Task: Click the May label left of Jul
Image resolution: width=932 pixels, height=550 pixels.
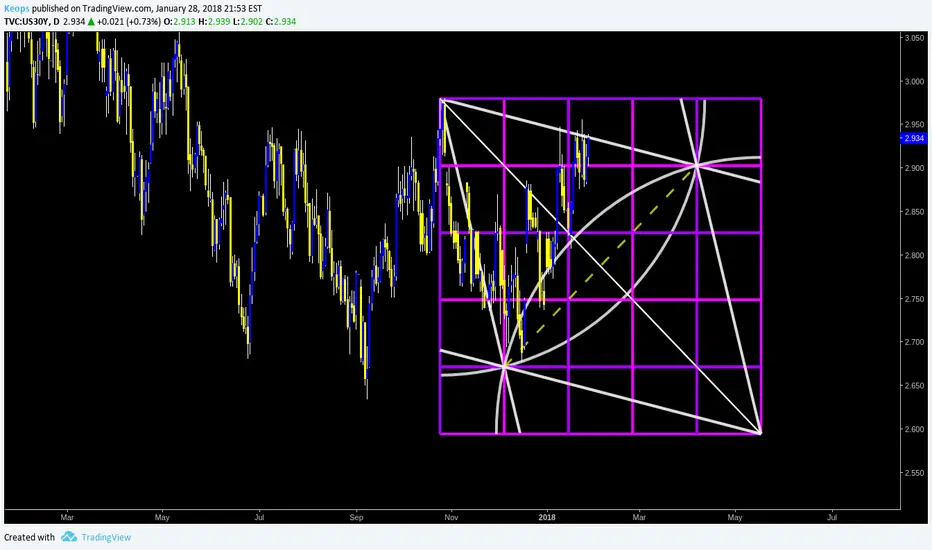Action: click(162, 517)
